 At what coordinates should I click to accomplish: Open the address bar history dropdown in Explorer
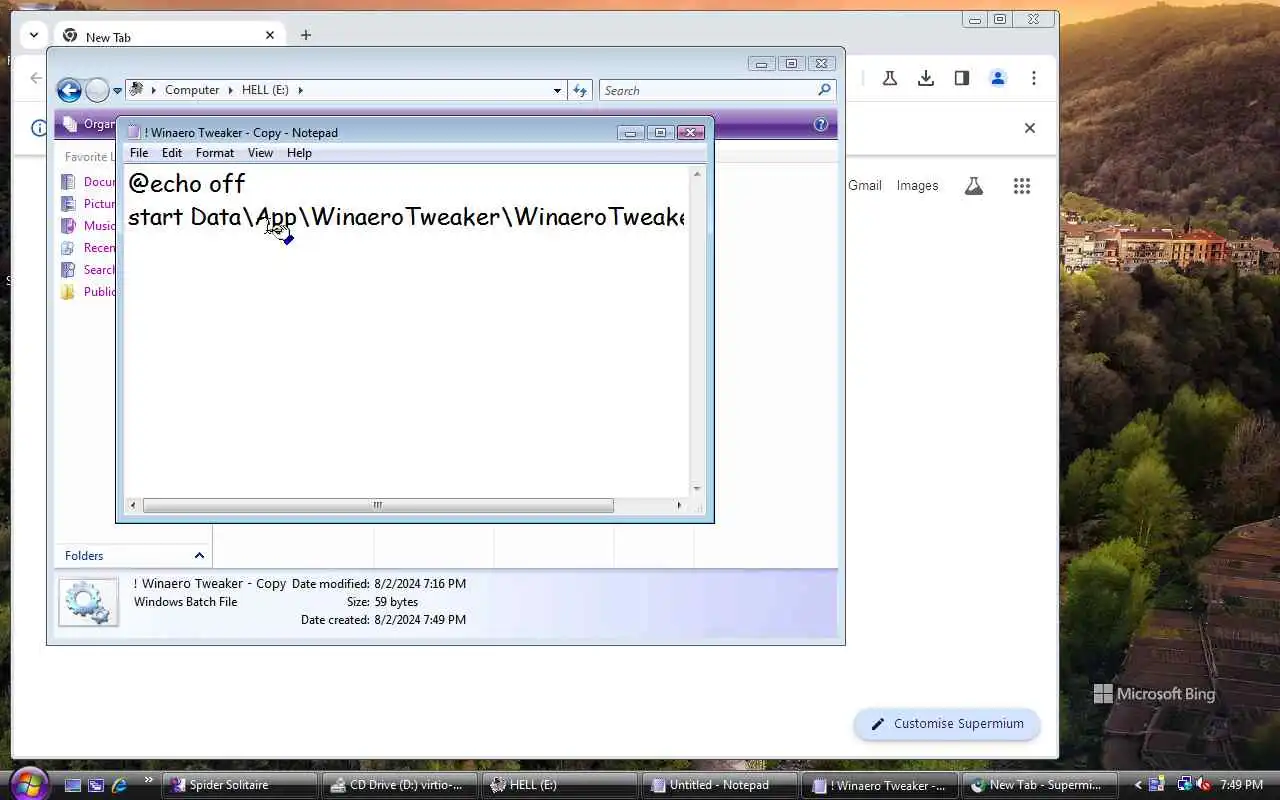[x=557, y=90]
